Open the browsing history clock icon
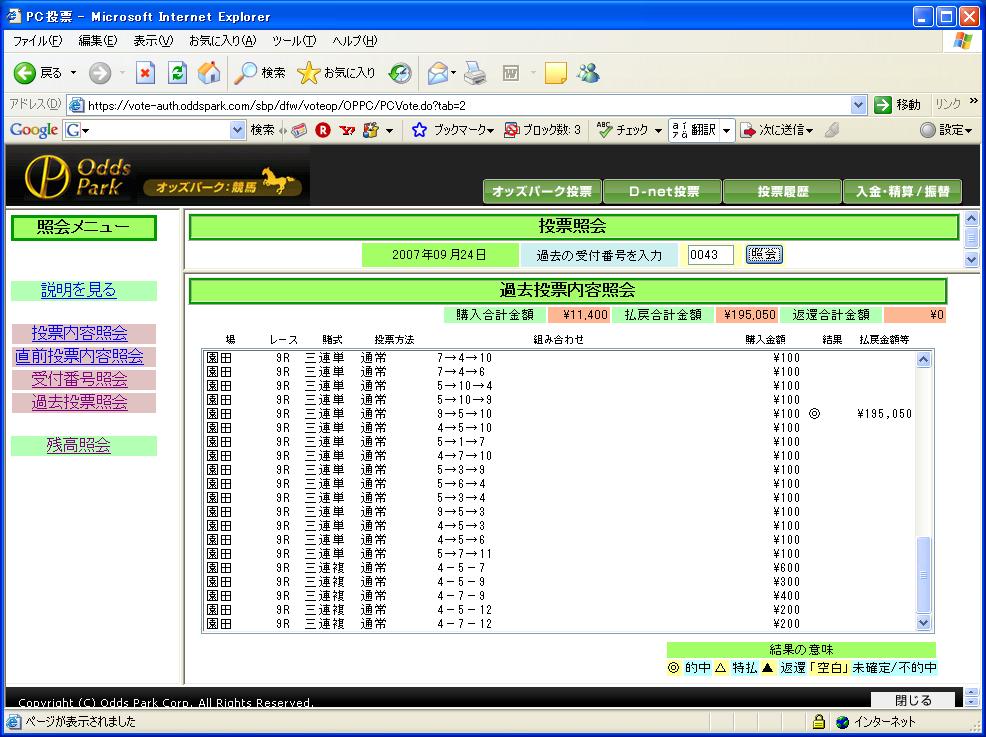The image size is (986, 737). point(400,74)
